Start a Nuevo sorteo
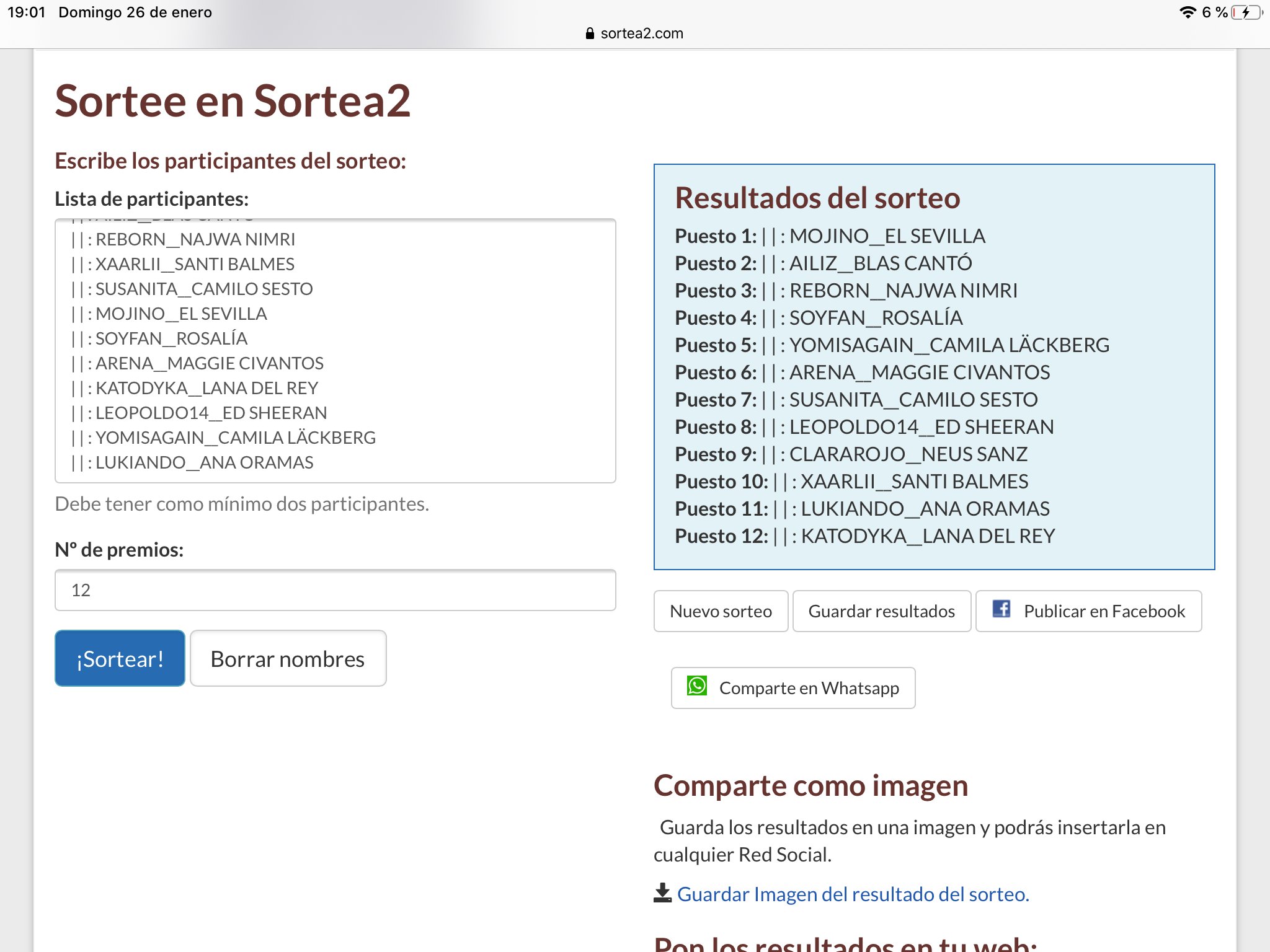This screenshot has width=1270, height=952. tap(721, 611)
